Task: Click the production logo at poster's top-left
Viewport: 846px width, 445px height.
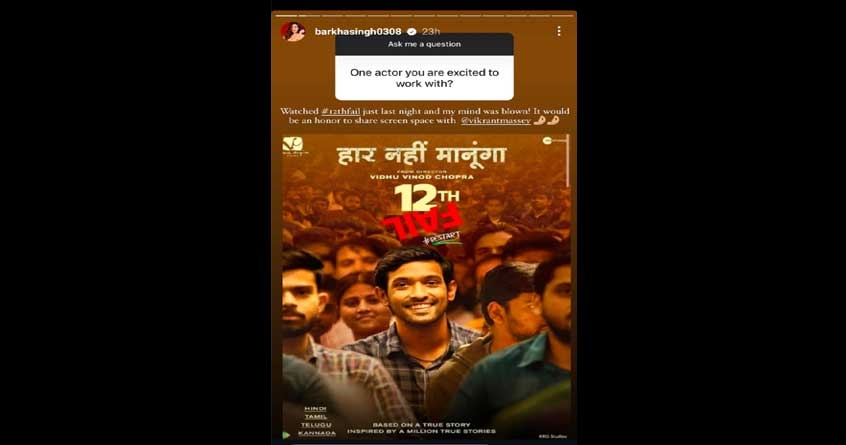Action: (x=293, y=146)
